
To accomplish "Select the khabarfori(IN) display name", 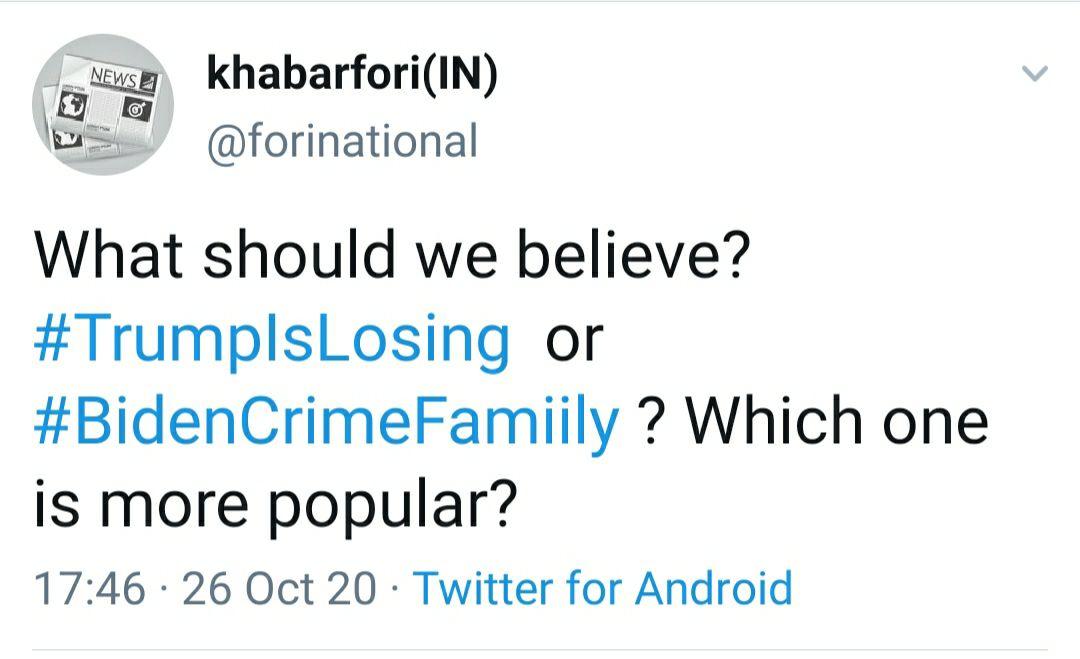I will pyautogui.click(x=352, y=77).
